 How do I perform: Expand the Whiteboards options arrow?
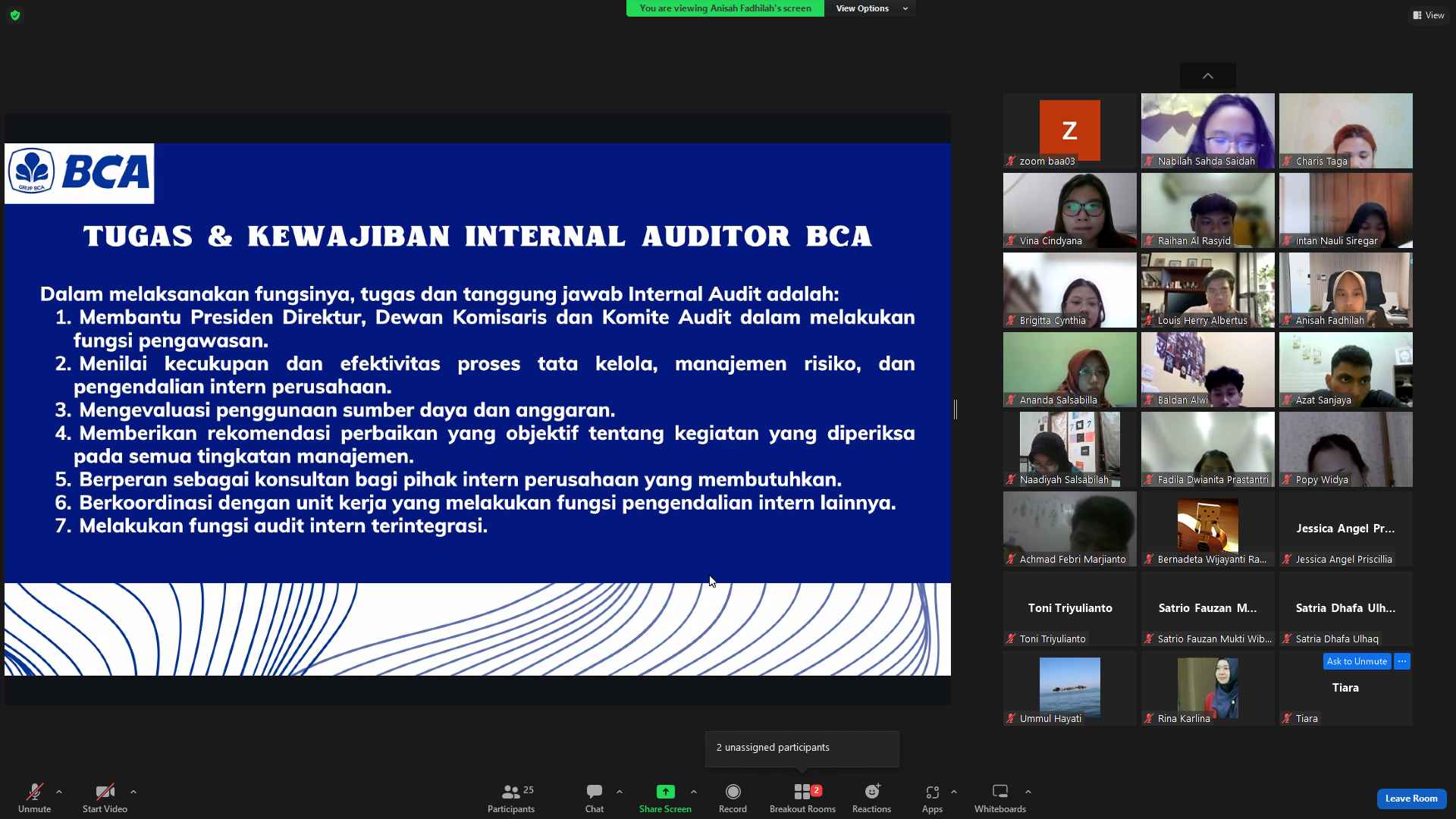click(x=1028, y=792)
